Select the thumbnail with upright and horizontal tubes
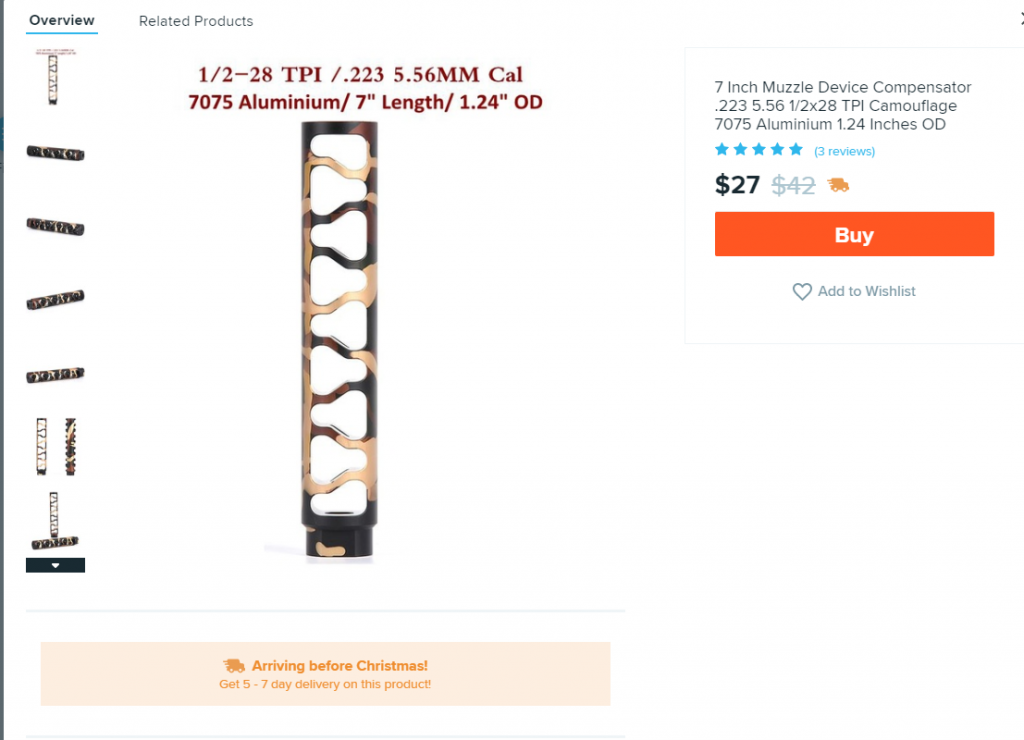Viewport: 1024px width, 740px height. pos(55,520)
